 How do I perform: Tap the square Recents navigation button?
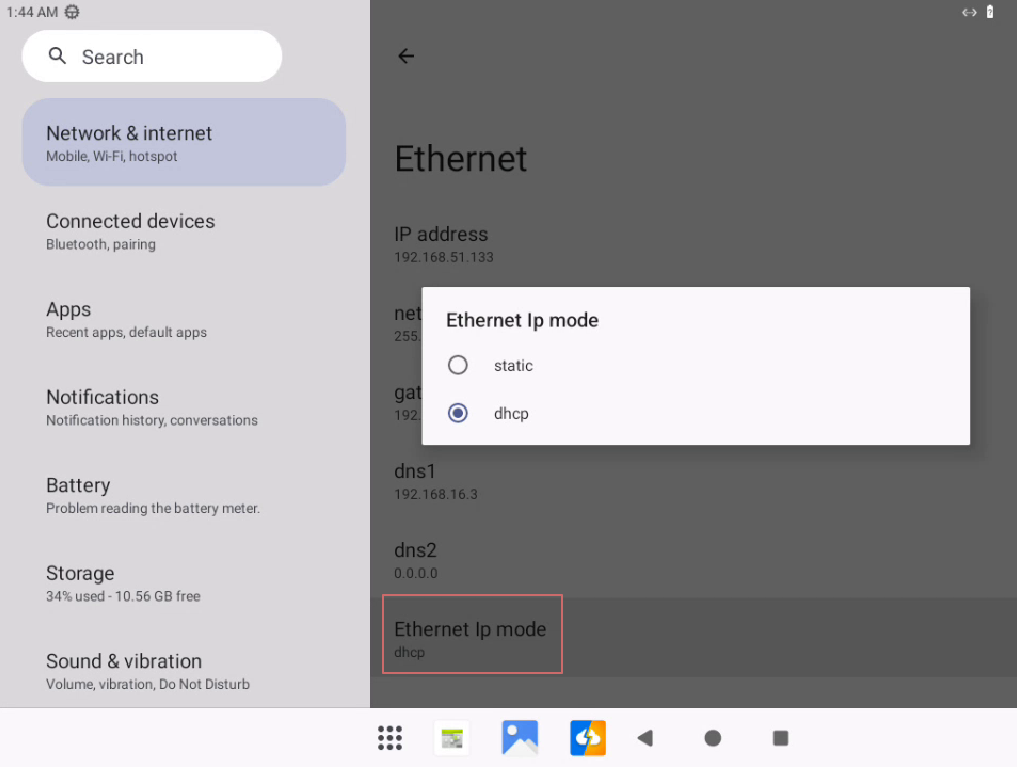(x=781, y=738)
